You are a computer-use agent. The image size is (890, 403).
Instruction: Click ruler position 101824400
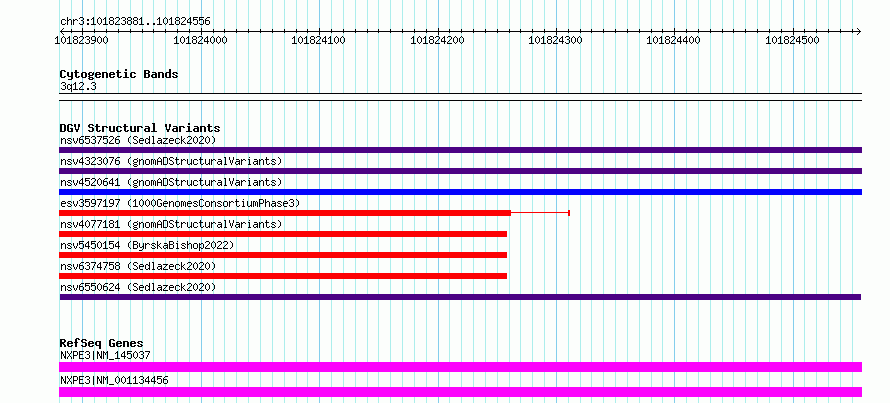tap(675, 40)
